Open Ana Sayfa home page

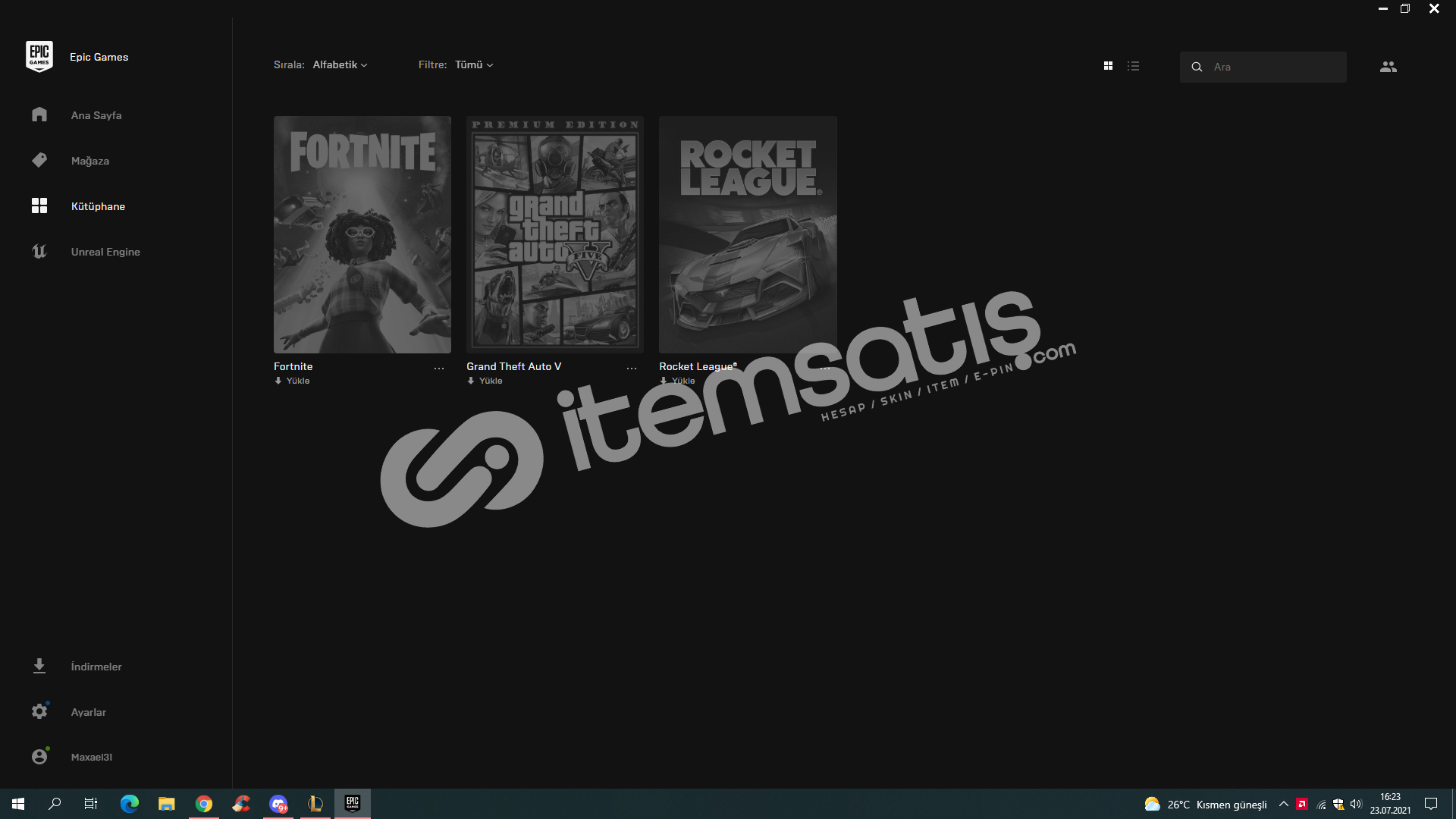pos(96,115)
